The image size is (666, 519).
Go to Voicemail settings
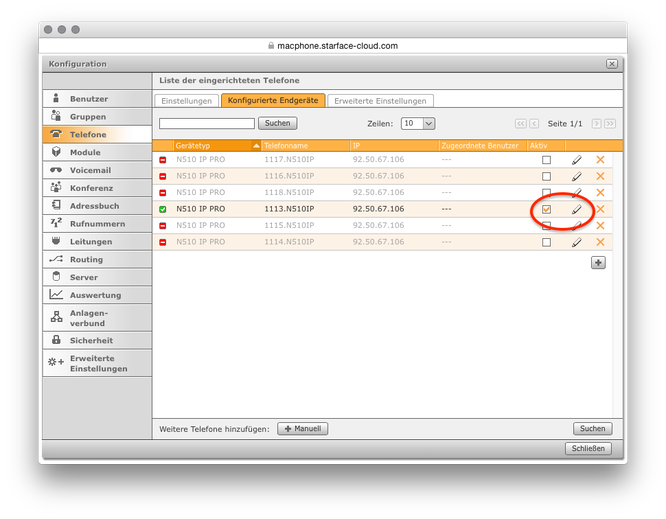[x=97, y=170]
